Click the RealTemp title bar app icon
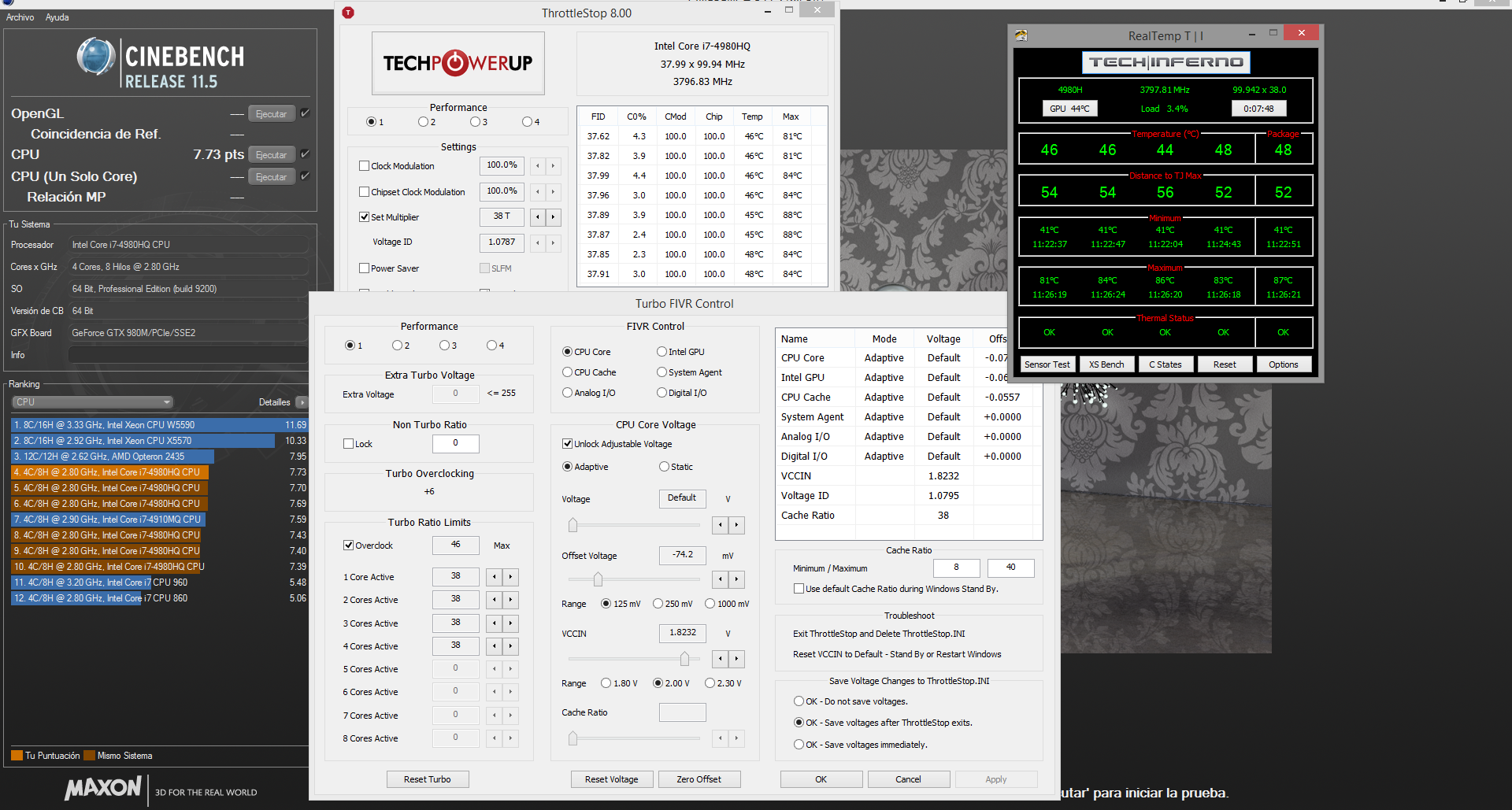Image resolution: width=1512 pixels, height=810 pixels. pos(1021,35)
